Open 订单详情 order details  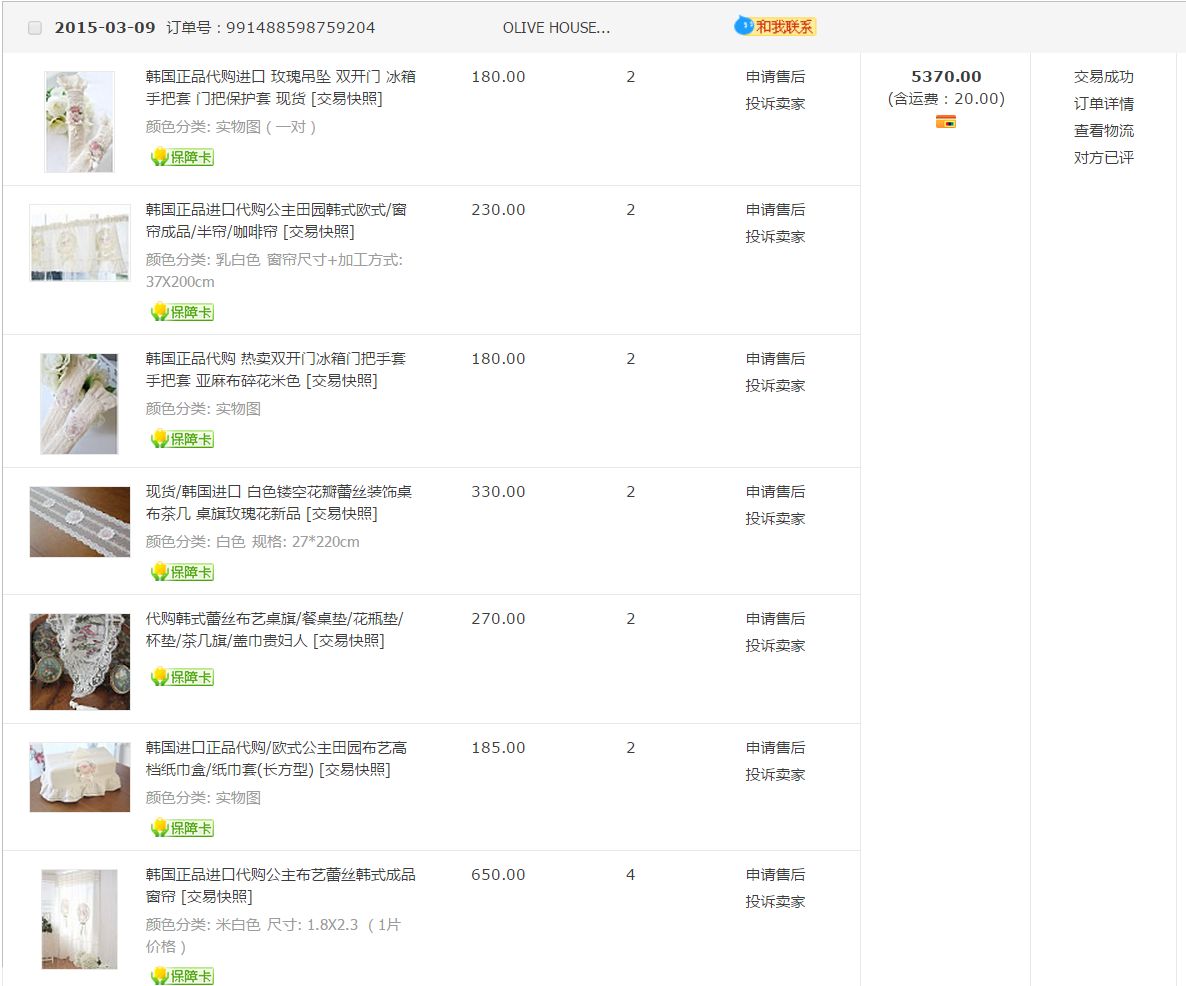(x=1103, y=104)
